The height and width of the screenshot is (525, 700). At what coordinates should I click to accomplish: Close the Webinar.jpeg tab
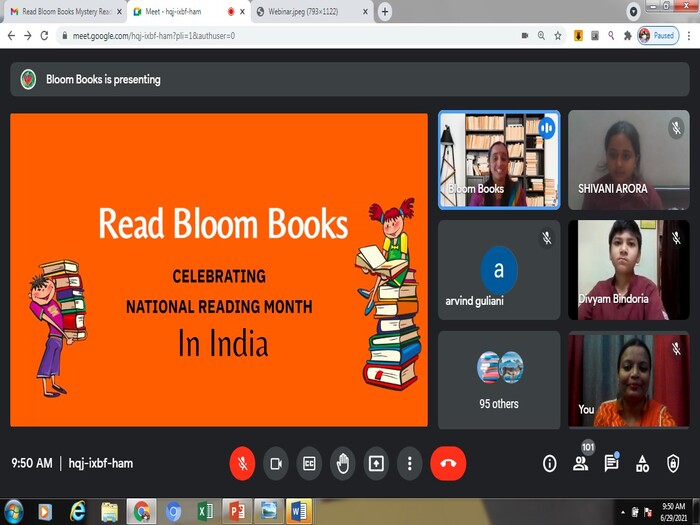(365, 12)
